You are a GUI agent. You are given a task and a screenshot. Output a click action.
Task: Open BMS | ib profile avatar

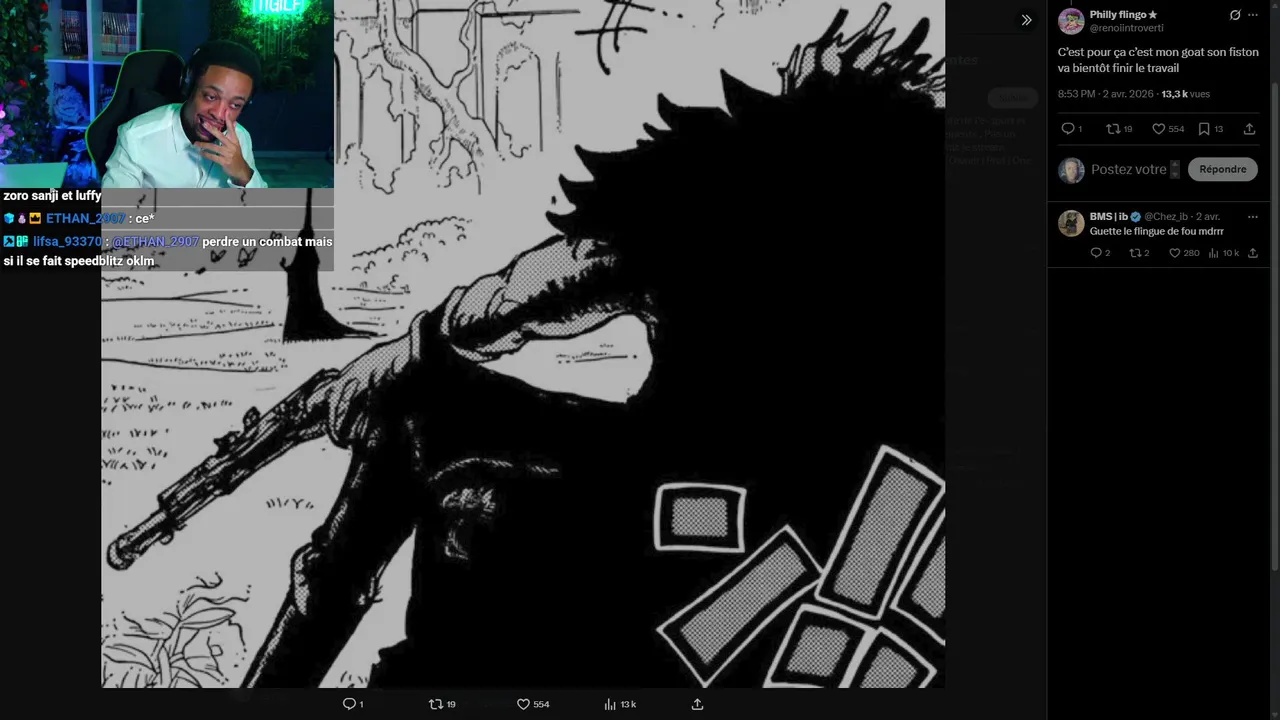pos(1071,223)
